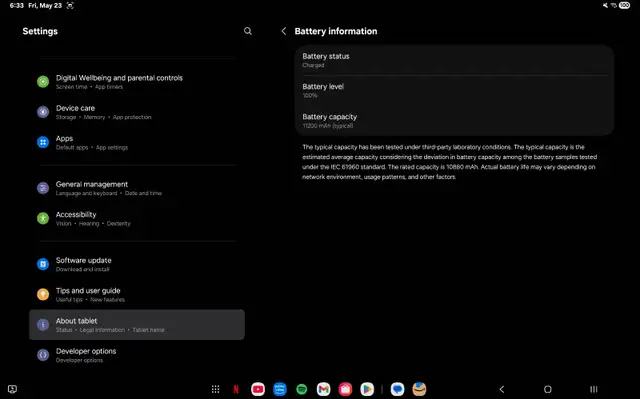Select About tablet entry
The image size is (640, 399).
coord(137,324)
